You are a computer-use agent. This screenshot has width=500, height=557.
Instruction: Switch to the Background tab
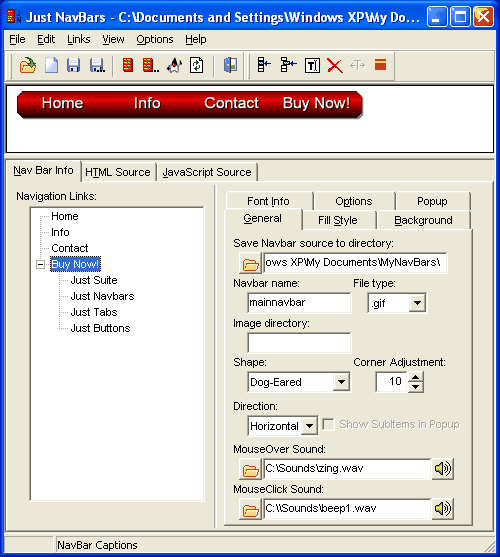point(424,220)
